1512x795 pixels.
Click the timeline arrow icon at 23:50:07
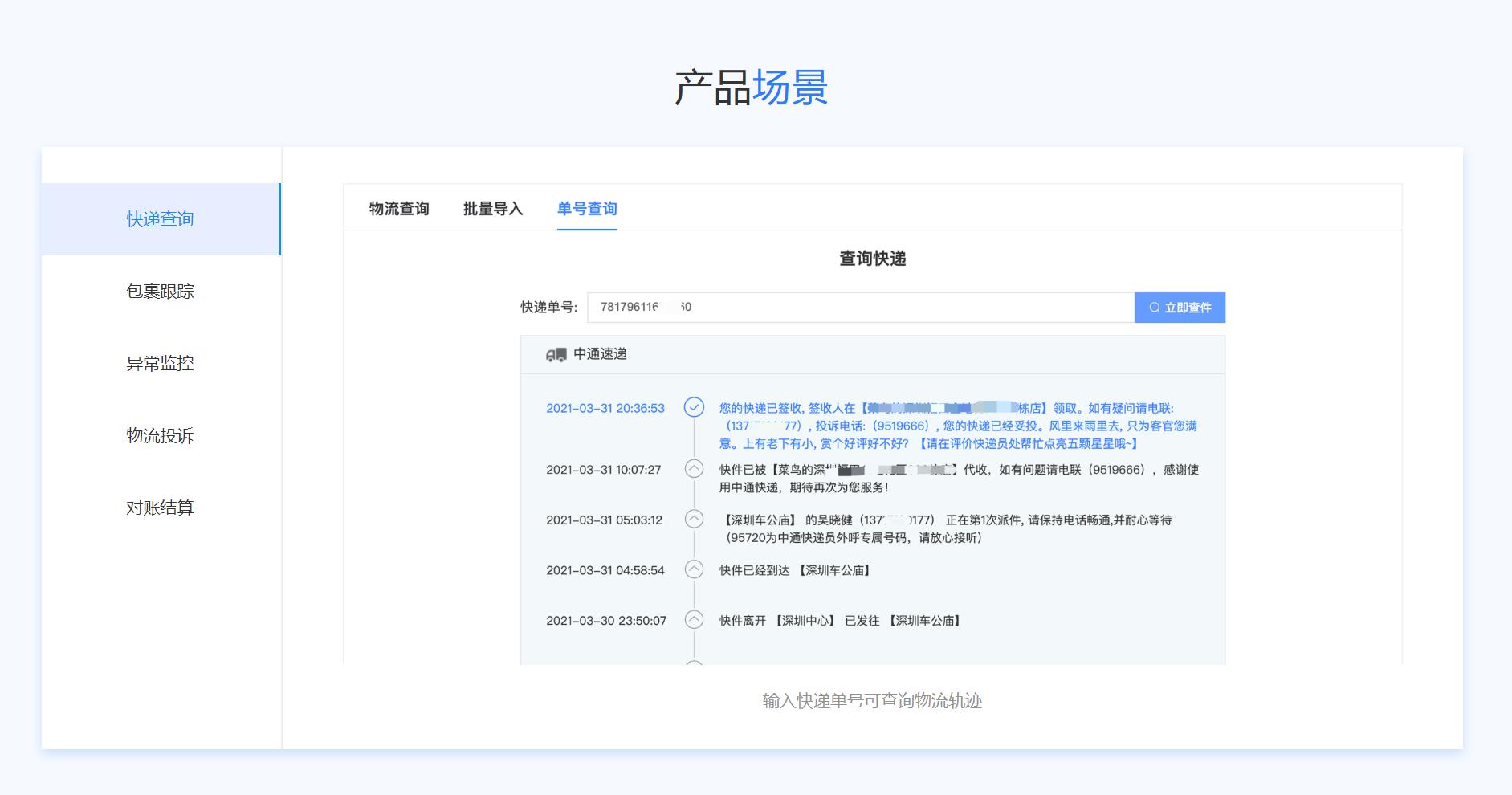pos(694,620)
